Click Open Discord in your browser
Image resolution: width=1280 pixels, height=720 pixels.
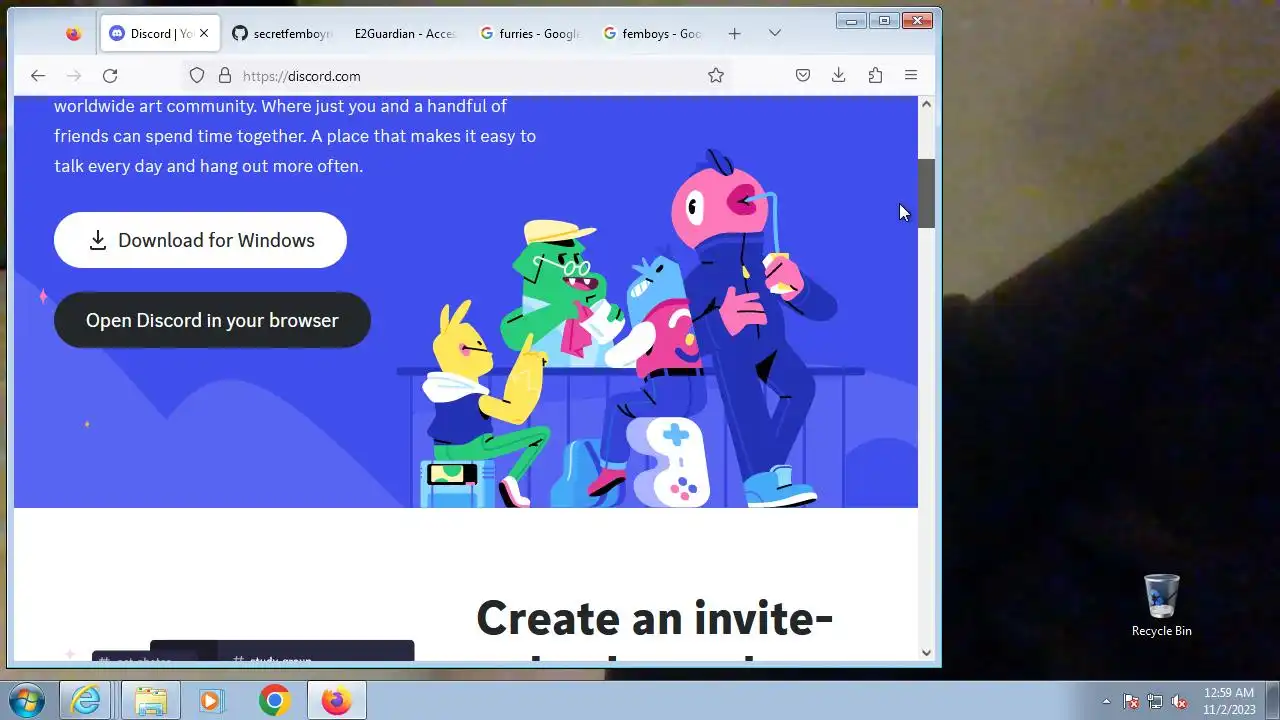[x=212, y=320]
